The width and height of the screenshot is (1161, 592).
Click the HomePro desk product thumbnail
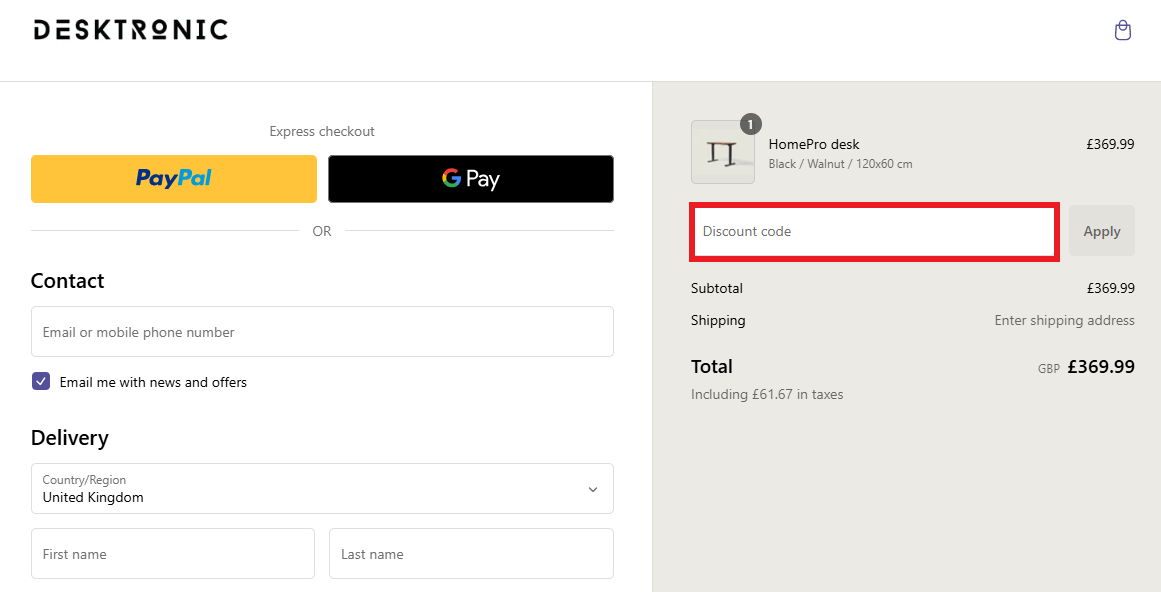click(723, 152)
